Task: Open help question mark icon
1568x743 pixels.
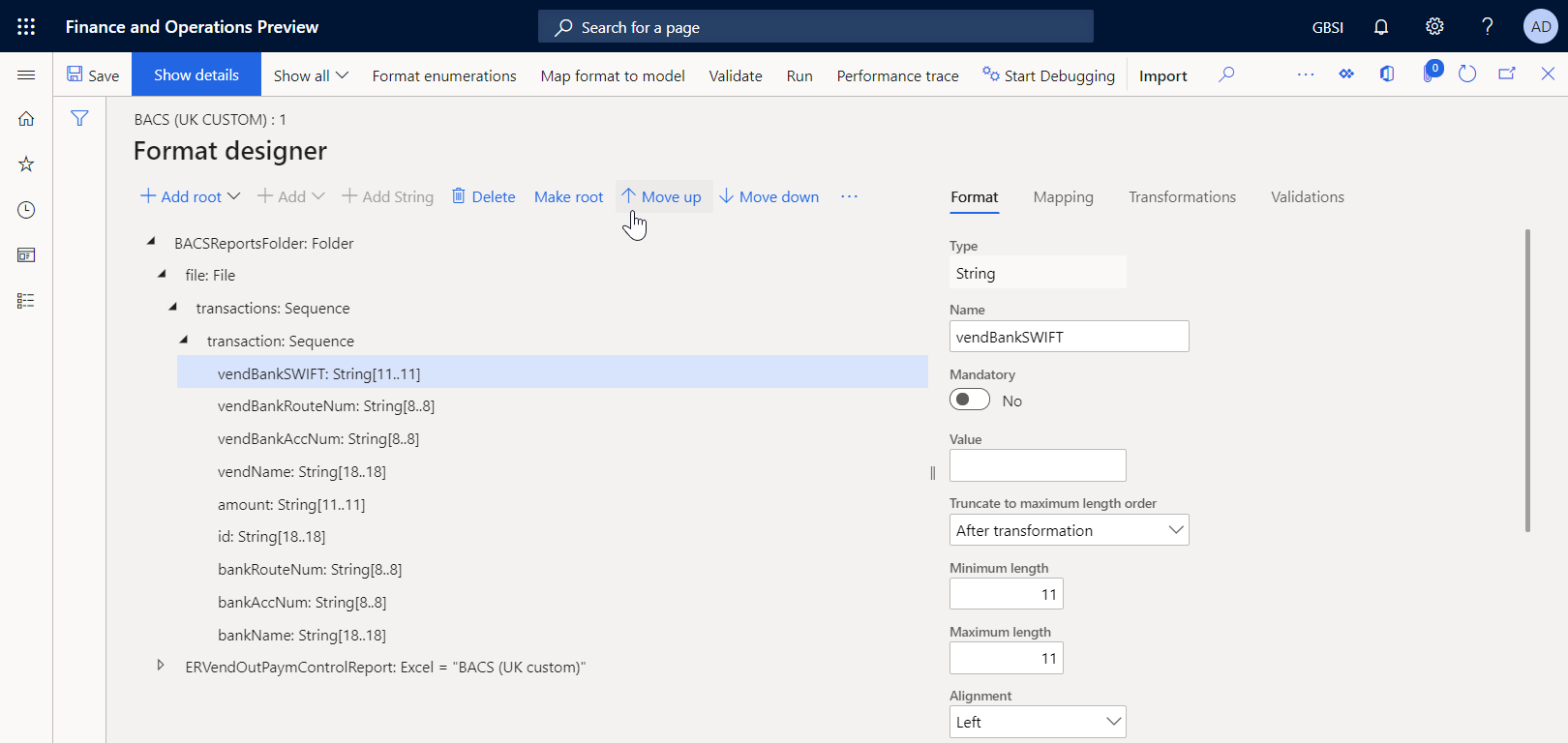Action: [x=1488, y=26]
